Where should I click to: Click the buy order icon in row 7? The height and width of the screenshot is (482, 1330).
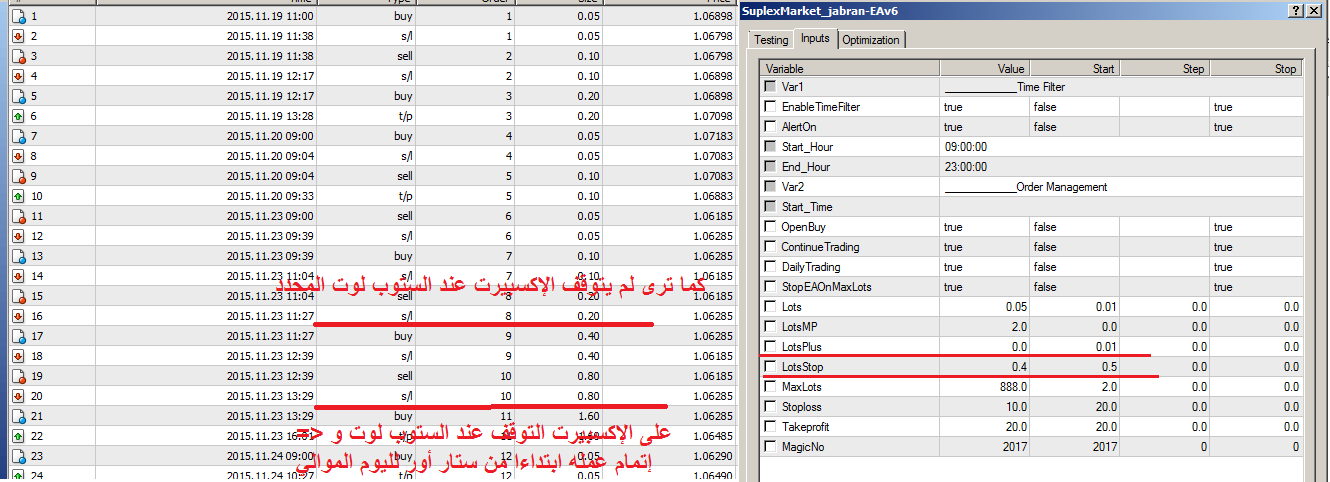click(x=18, y=136)
